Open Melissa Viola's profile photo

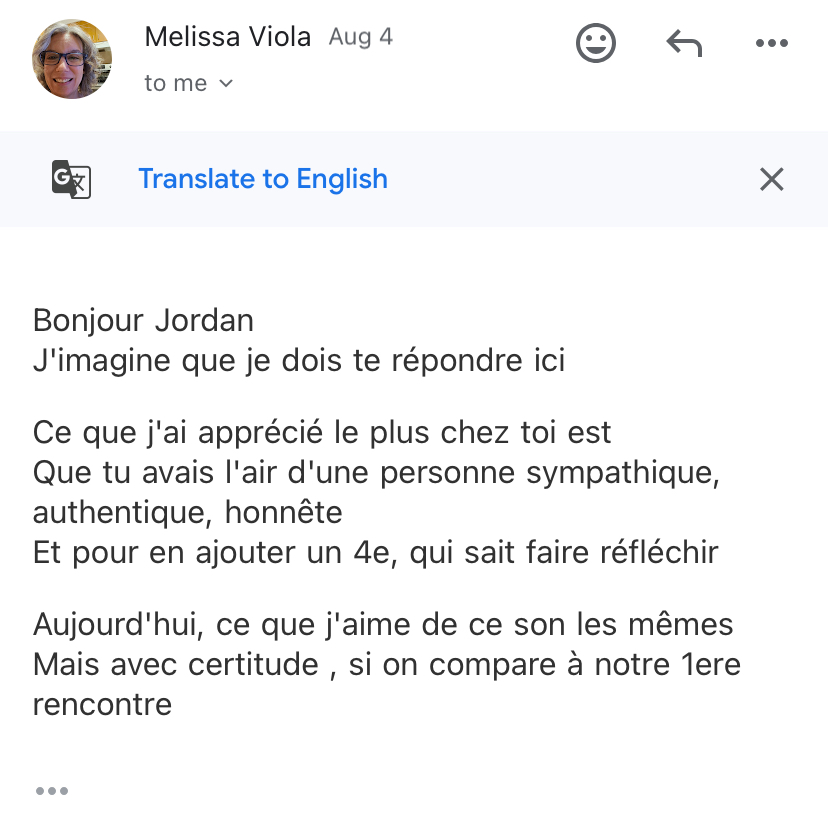(72, 59)
